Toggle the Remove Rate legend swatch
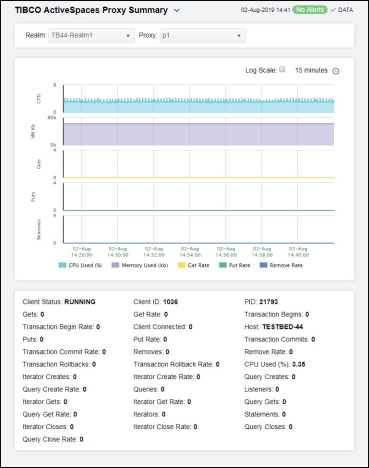The image size is (369, 468). tap(263, 265)
